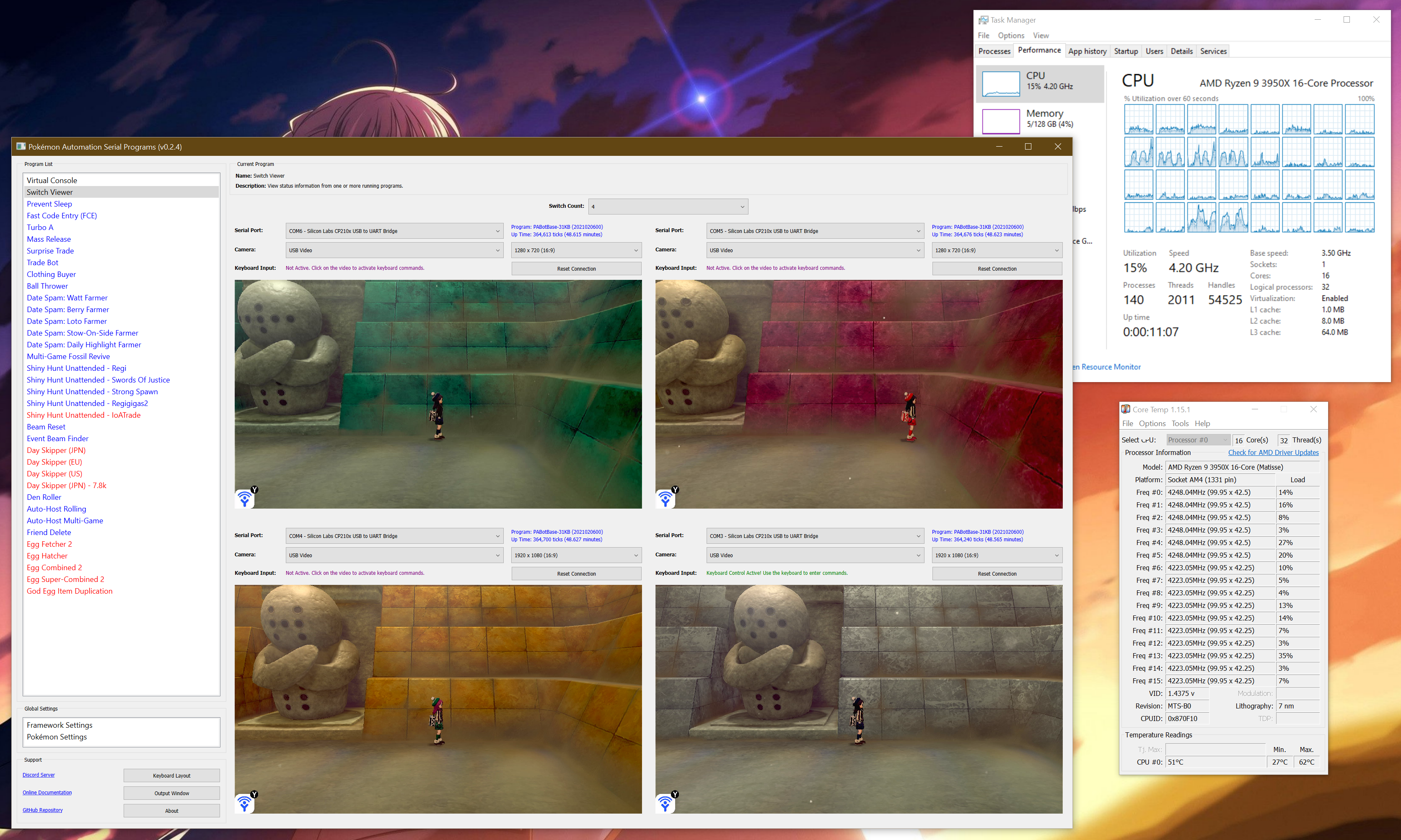Select the CPU usage graph thumbnail
Image resolution: width=1401 pixels, height=840 pixels.
pyautogui.click(x=1000, y=83)
